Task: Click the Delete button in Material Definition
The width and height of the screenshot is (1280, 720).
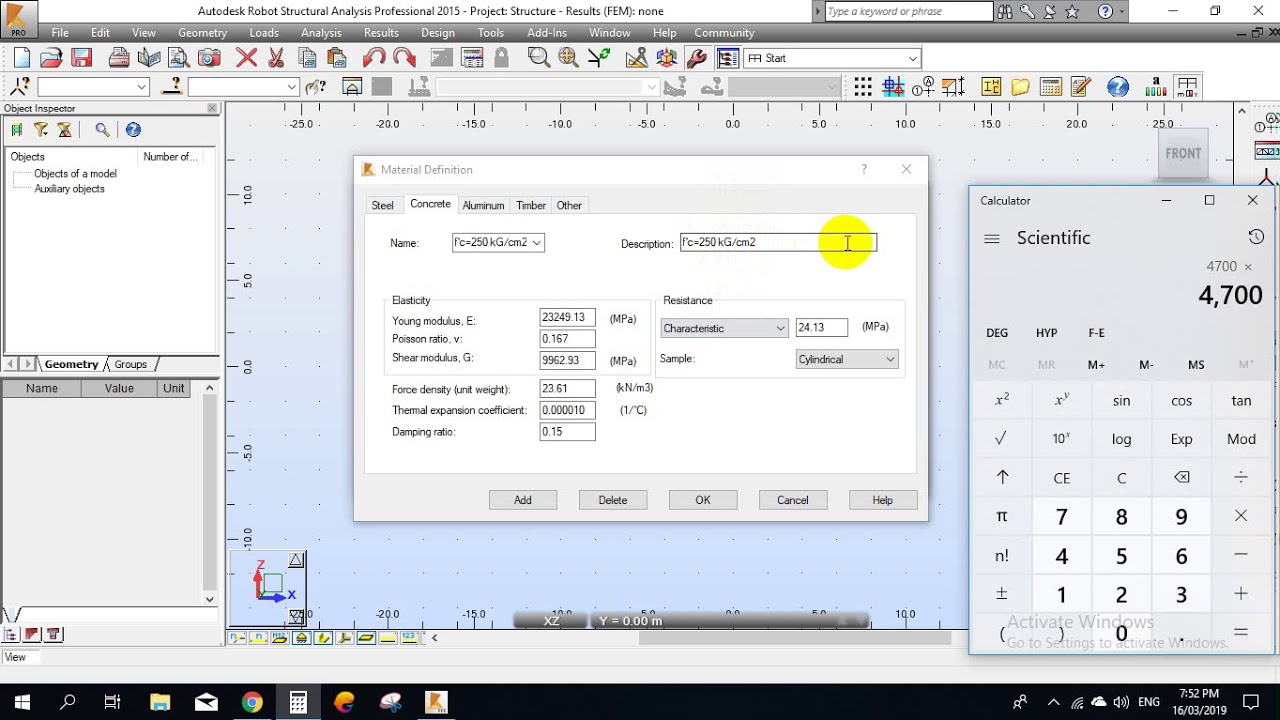Action: (x=613, y=500)
